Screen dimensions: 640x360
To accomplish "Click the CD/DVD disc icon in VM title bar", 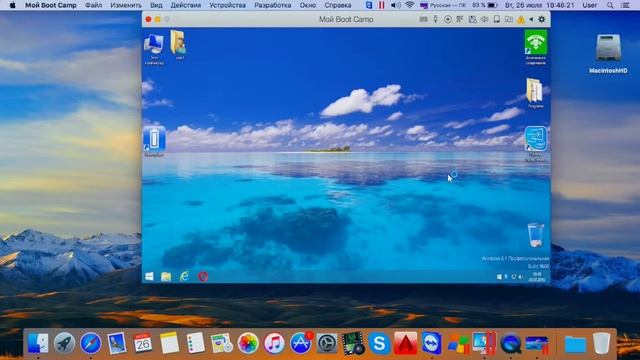I will click(x=448, y=19).
